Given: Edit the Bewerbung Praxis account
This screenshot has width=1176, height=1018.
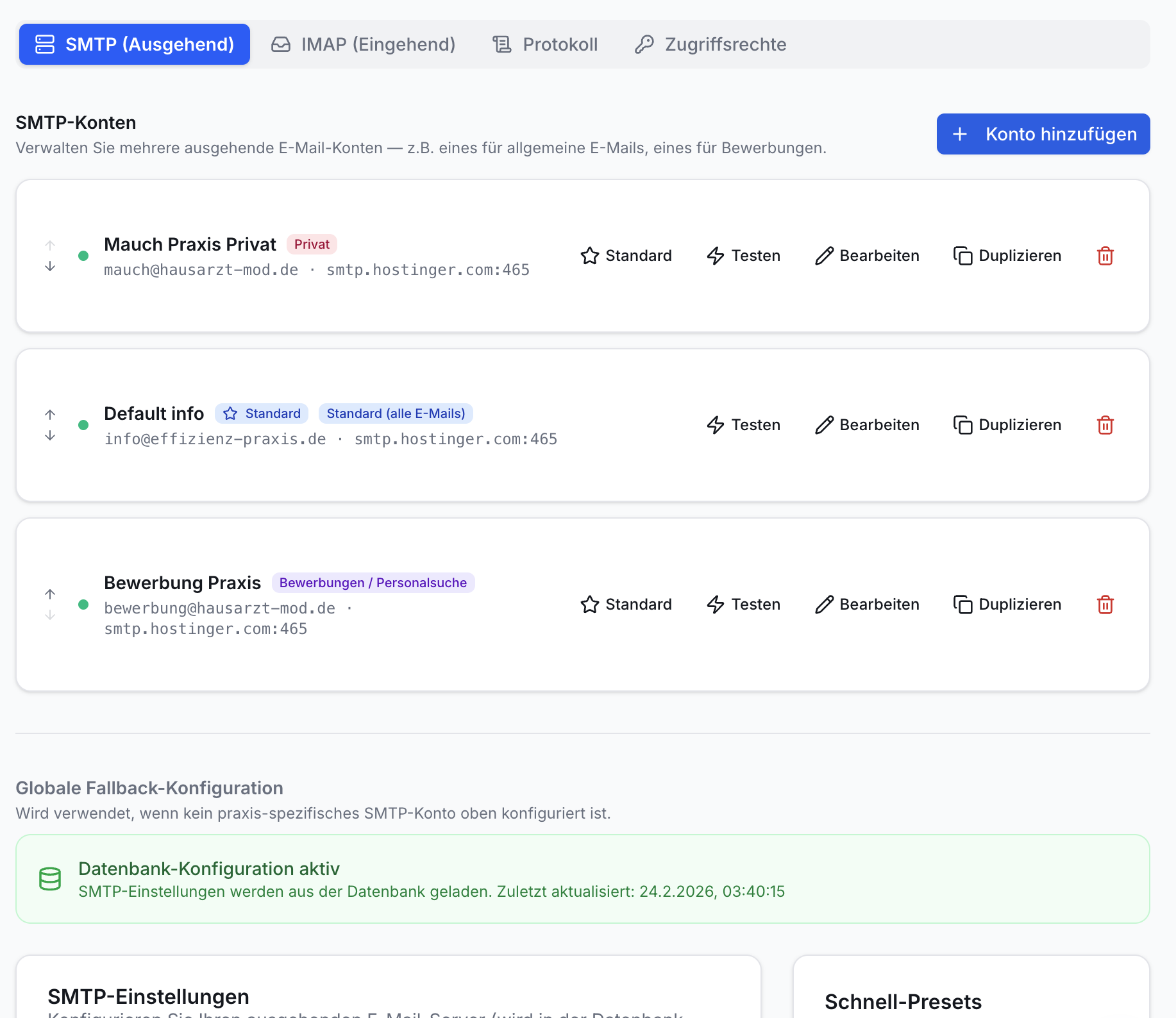Looking at the screenshot, I should click(x=867, y=605).
